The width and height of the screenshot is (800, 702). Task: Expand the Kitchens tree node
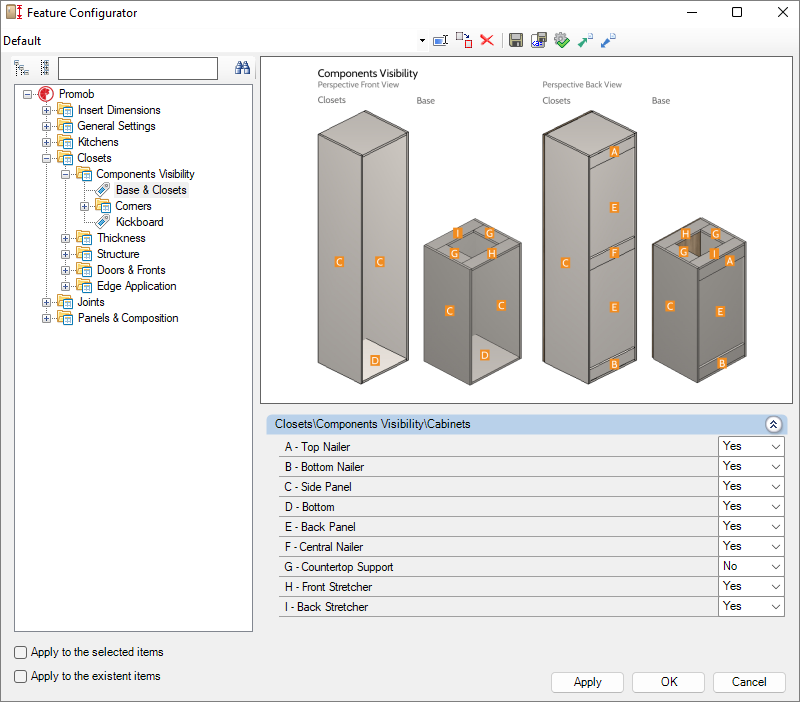47,142
